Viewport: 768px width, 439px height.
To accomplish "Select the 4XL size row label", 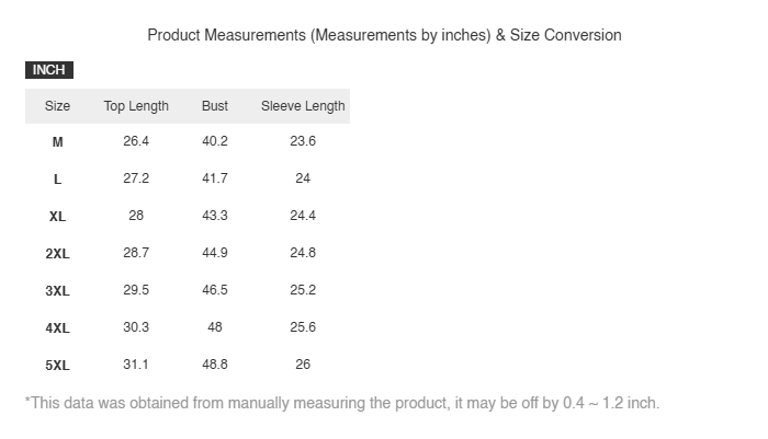I will point(57,328).
